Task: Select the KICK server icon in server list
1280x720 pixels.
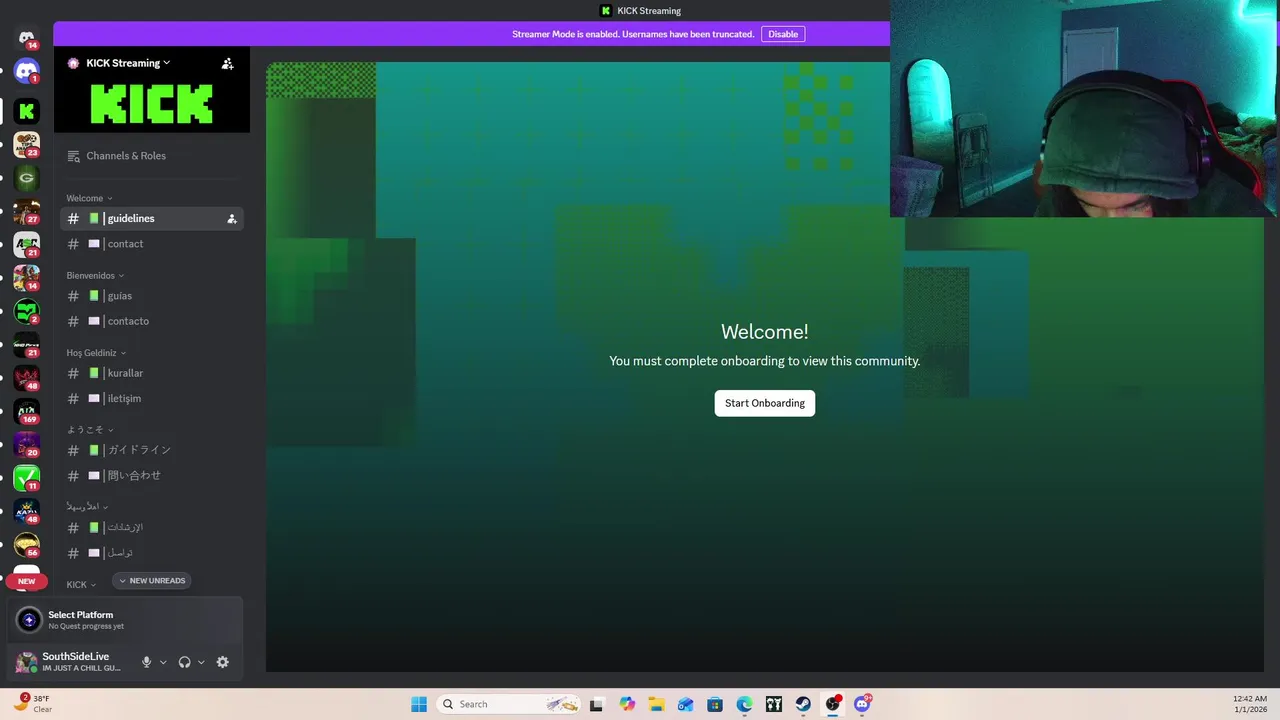Action: [x=27, y=111]
